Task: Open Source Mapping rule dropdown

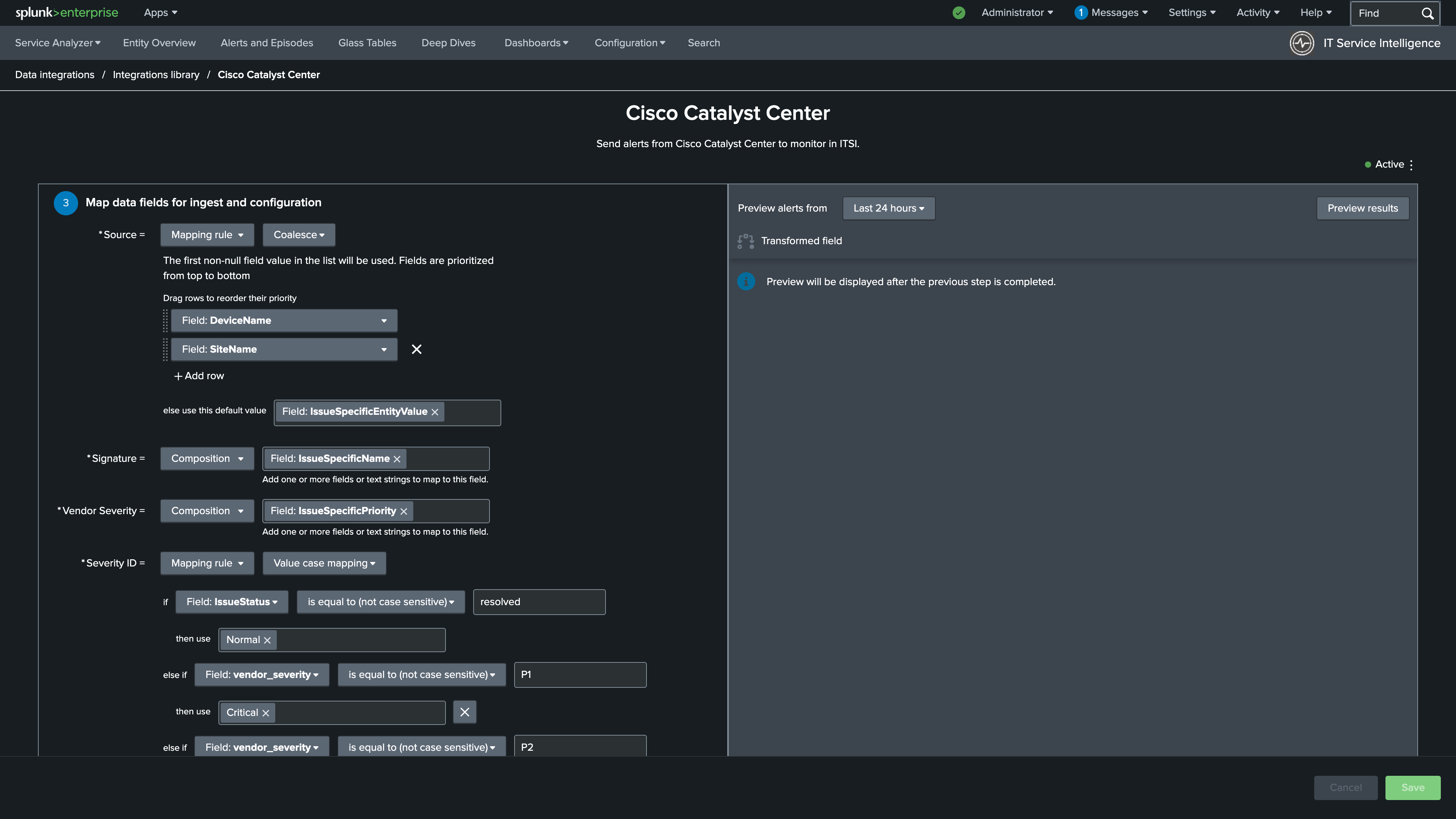Action: click(207, 235)
